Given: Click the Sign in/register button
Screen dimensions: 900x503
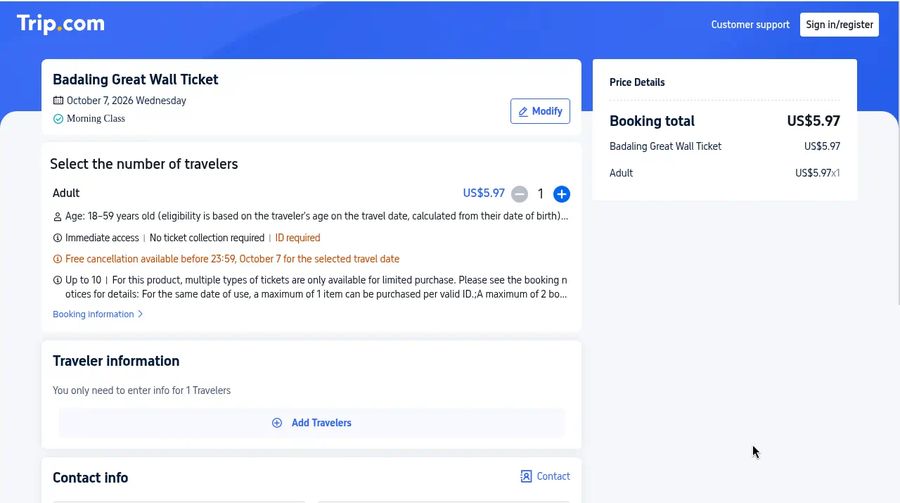Looking at the screenshot, I should (839, 25).
